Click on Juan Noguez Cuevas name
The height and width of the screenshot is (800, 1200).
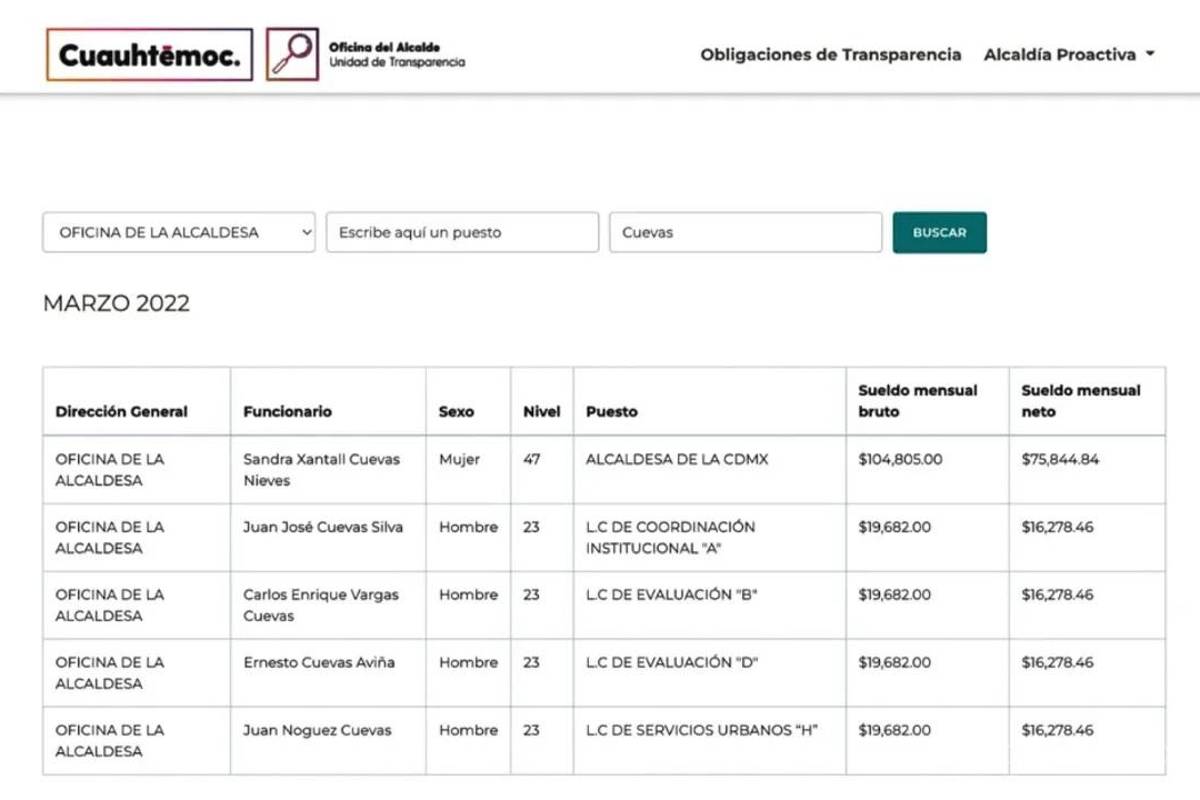click(x=317, y=730)
